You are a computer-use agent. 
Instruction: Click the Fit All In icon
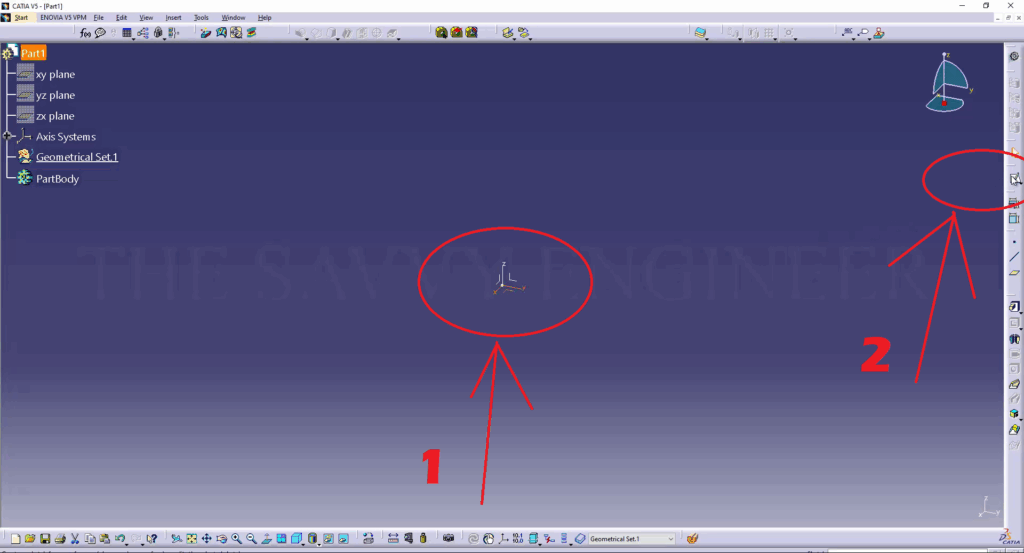tap(191, 539)
